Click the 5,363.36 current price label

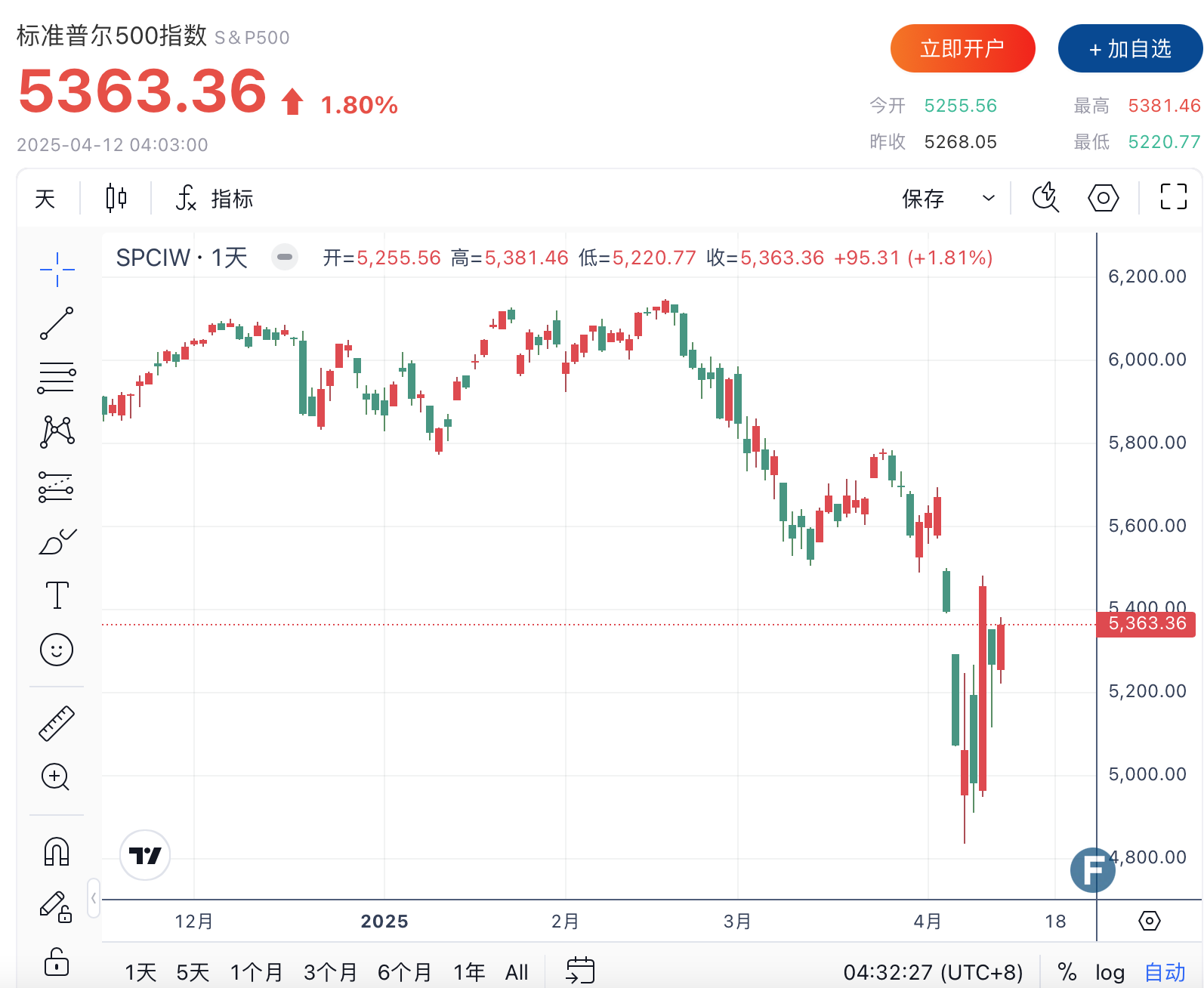(1146, 624)
